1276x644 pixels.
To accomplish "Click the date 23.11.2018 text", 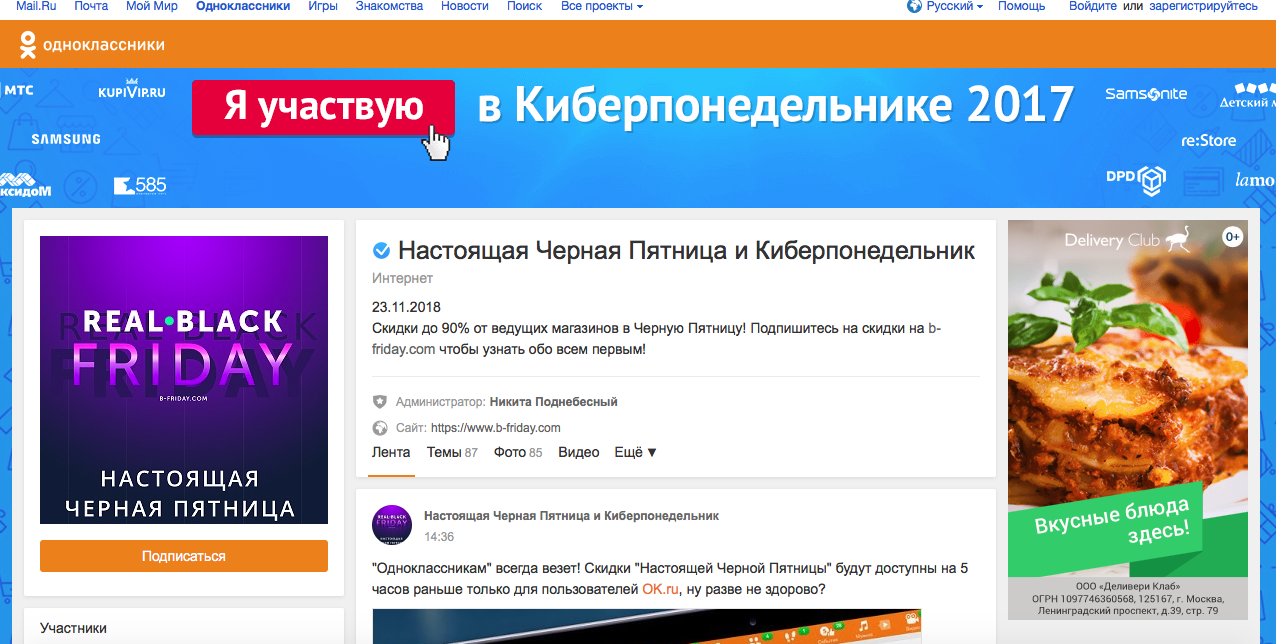I will click(x=406, y=307).
